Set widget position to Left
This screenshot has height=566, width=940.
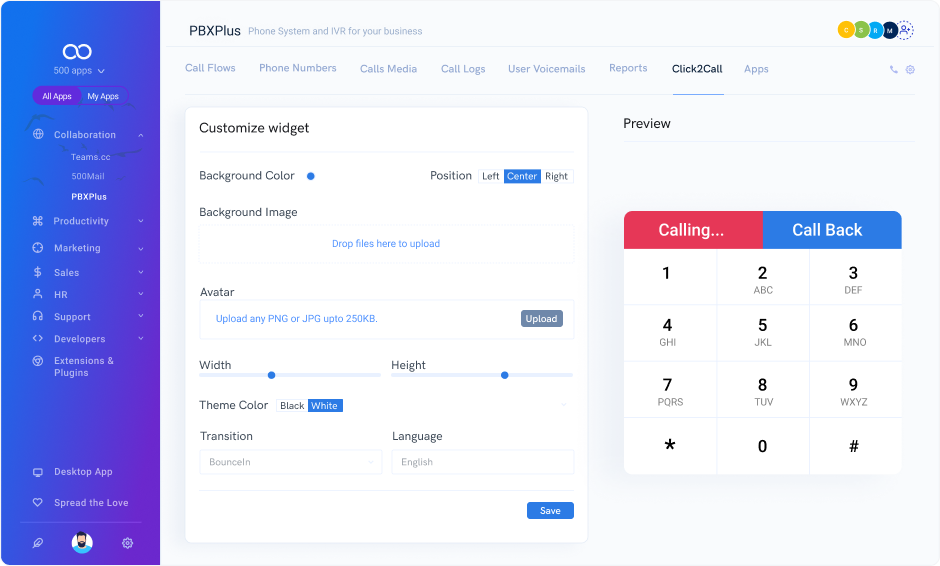point(490,176)
